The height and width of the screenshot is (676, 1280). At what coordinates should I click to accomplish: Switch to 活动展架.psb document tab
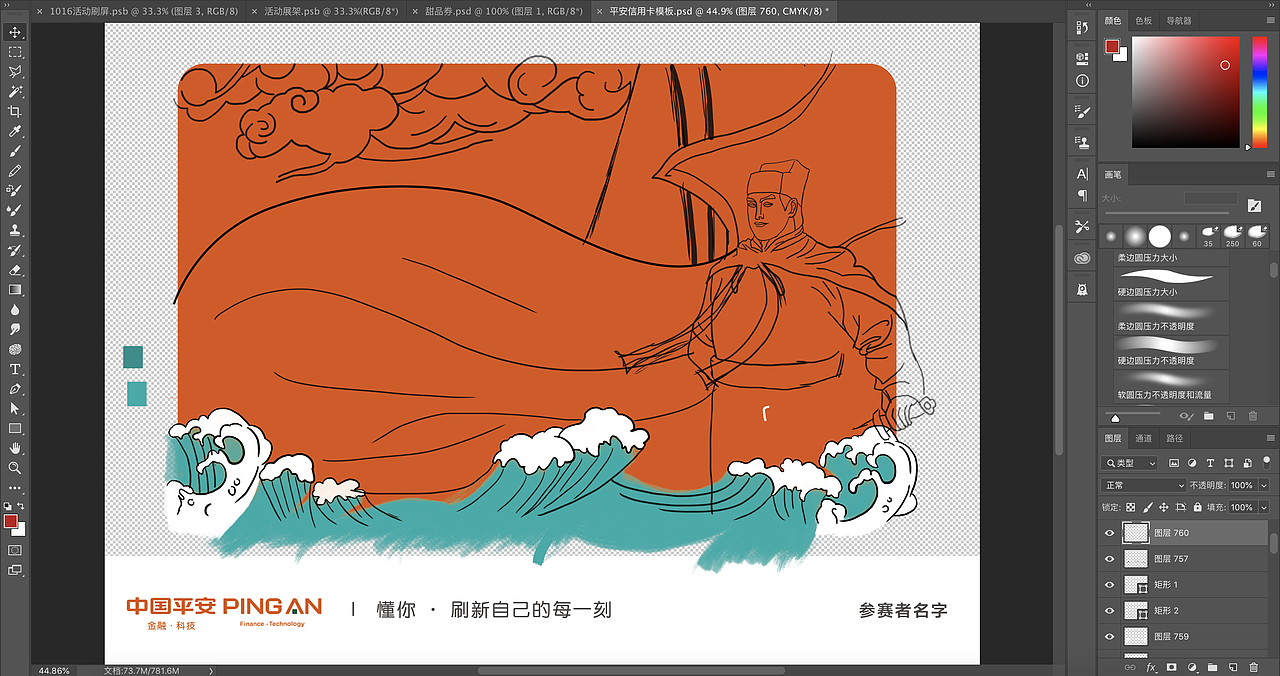[330, 11]
